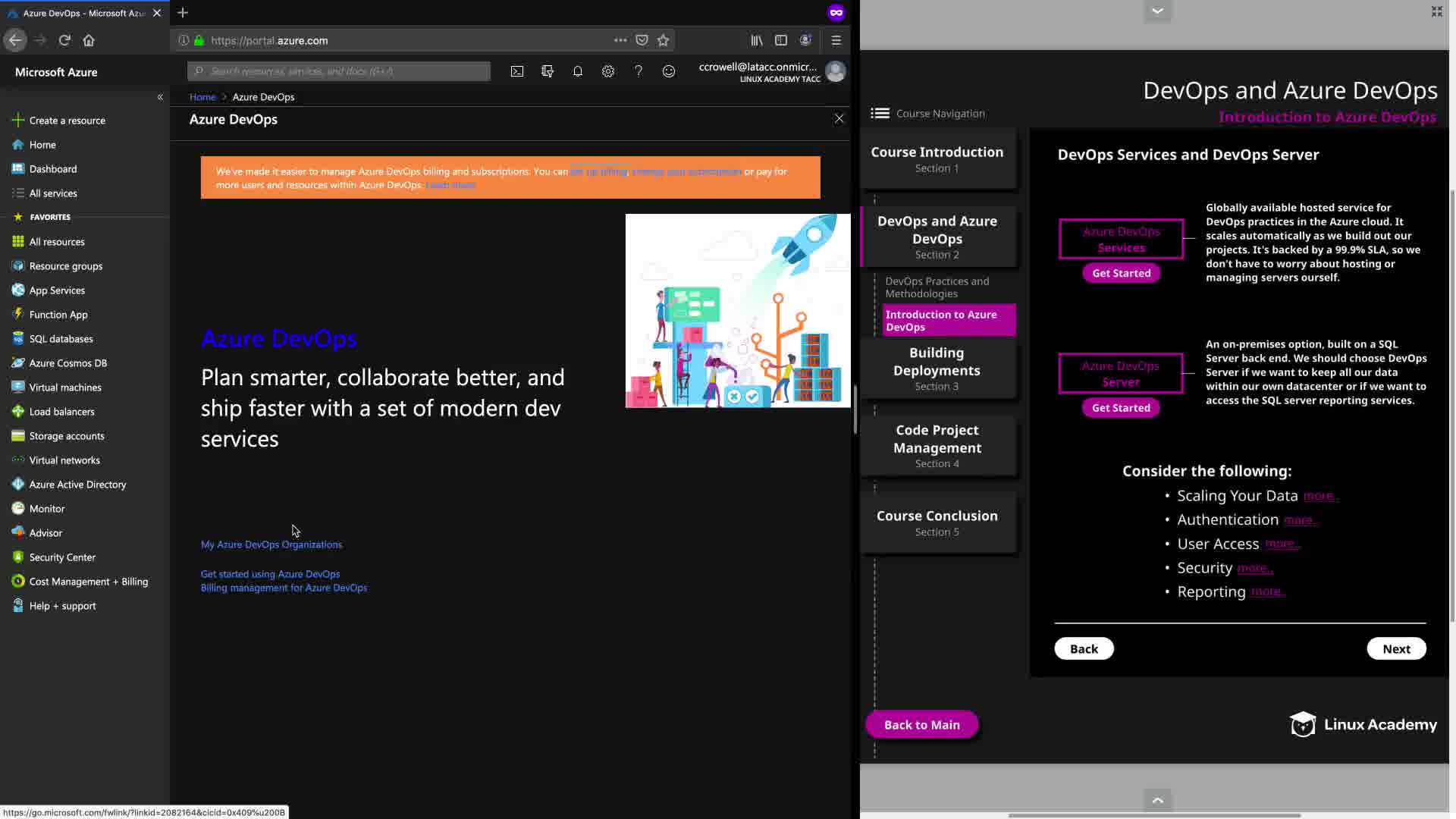
Task: Open directory and subscription filter icon
Action: [548, 71]
